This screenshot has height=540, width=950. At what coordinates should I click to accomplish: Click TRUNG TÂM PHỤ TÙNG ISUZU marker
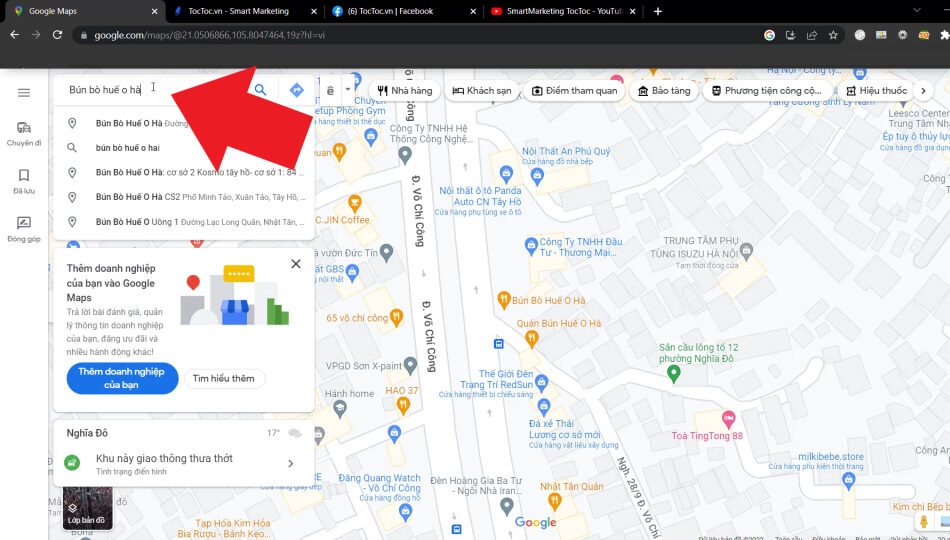[746, 250]
